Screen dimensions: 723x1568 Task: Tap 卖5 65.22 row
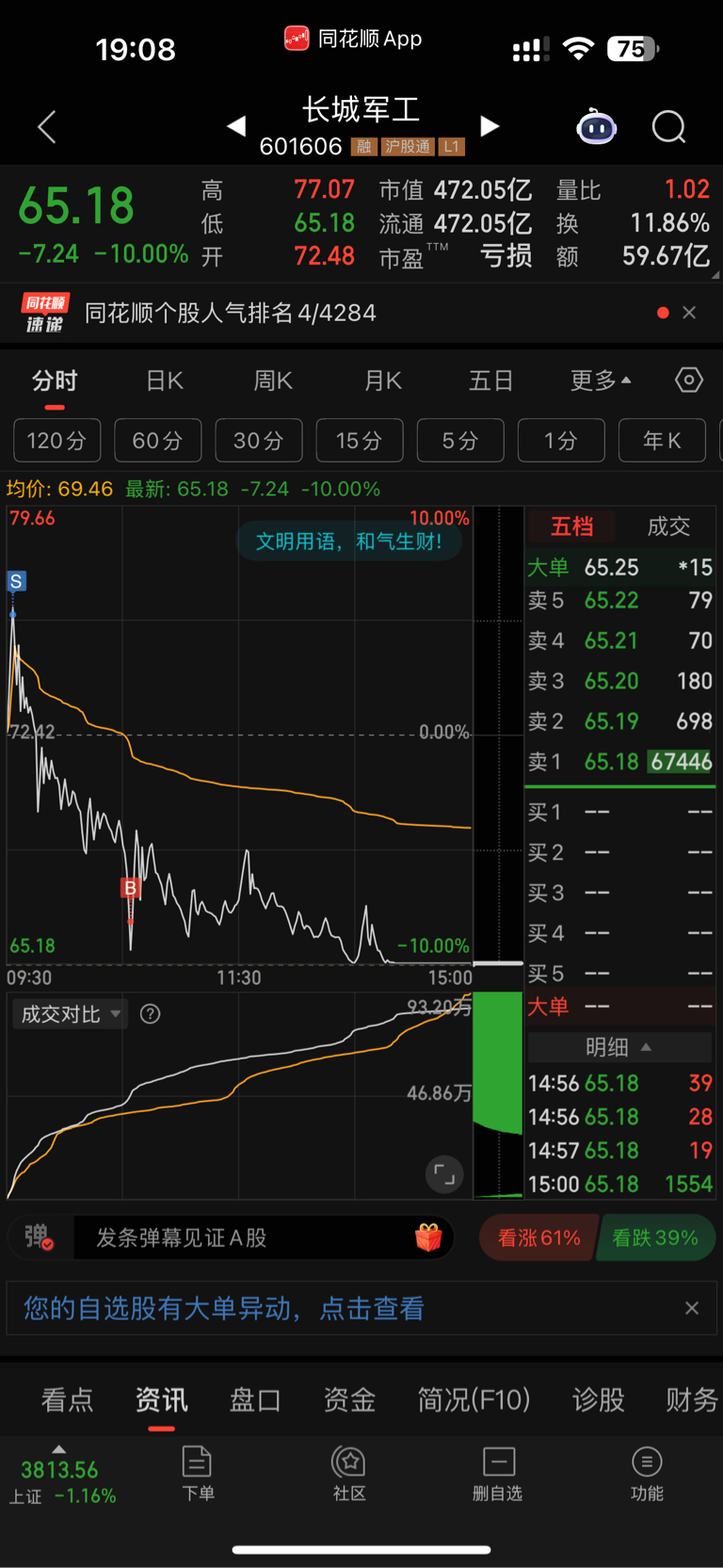(619, 600)
